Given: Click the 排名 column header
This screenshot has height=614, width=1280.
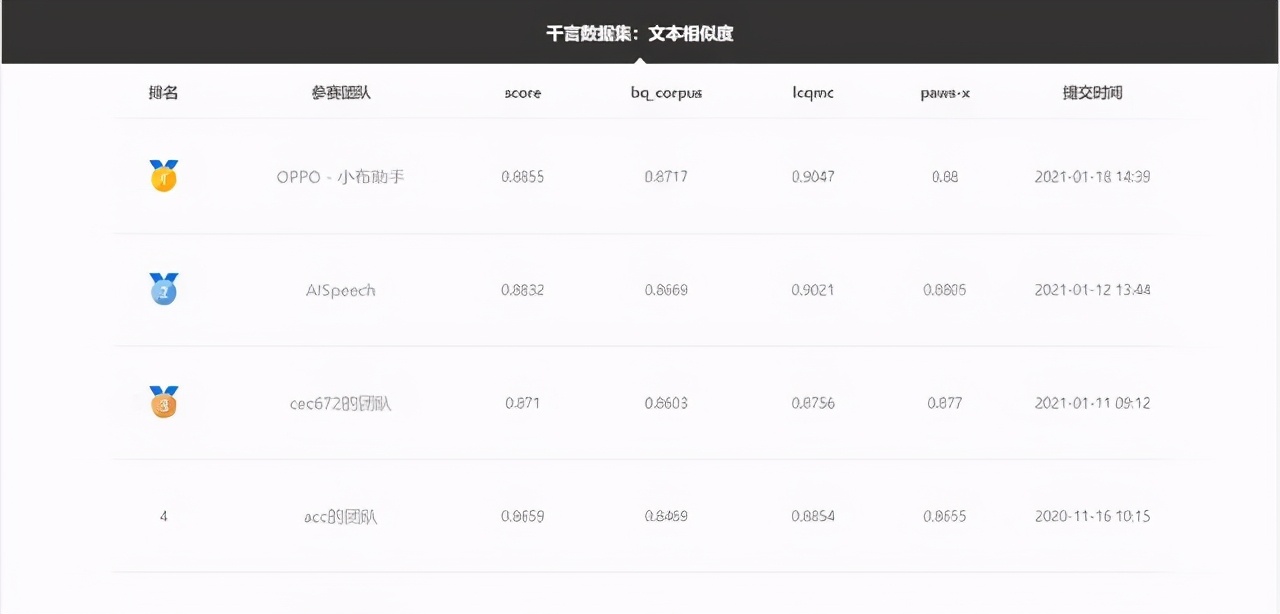Looking at the screenshot, I should 163,92.
